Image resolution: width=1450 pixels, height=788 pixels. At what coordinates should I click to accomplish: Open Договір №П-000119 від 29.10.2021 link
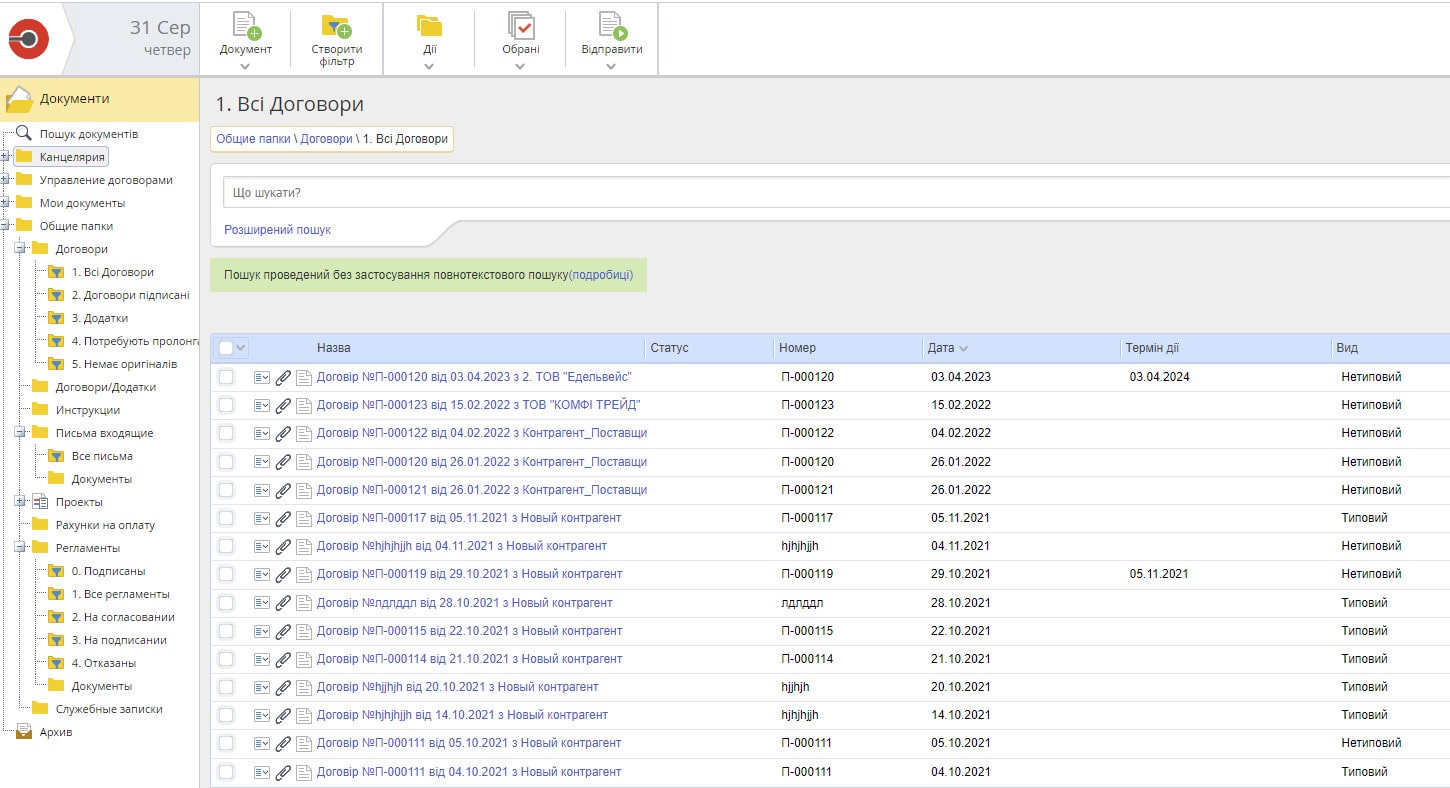coord(469,574)
